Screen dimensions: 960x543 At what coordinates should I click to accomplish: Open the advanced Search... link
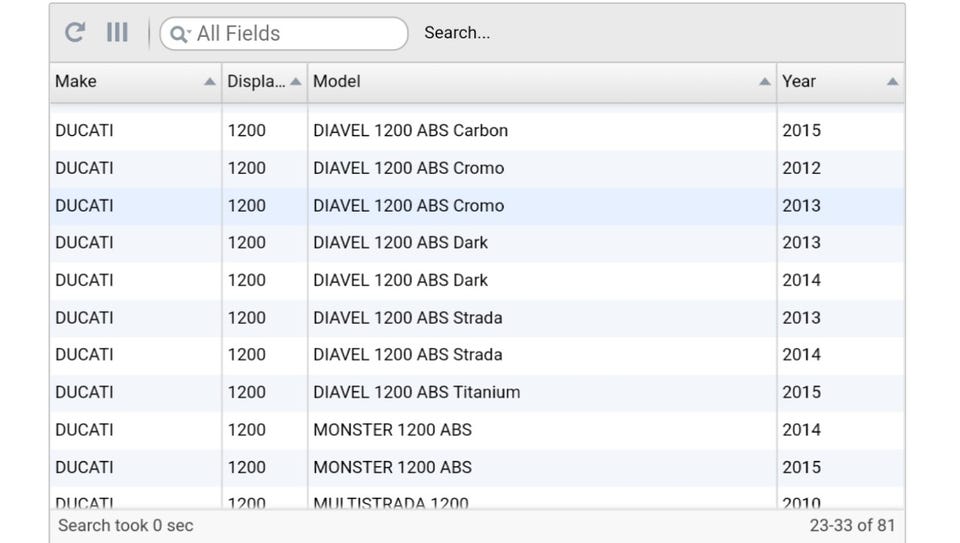(457, 33)
